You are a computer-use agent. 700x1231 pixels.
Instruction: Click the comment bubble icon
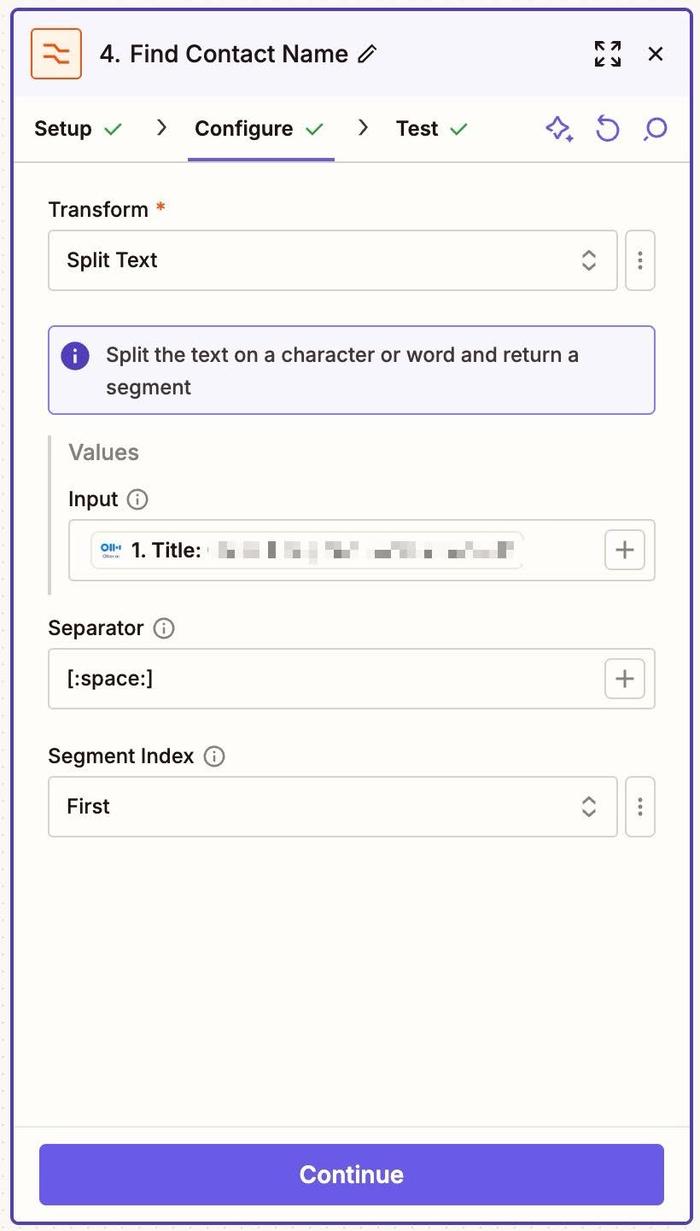tap(655, 129)
